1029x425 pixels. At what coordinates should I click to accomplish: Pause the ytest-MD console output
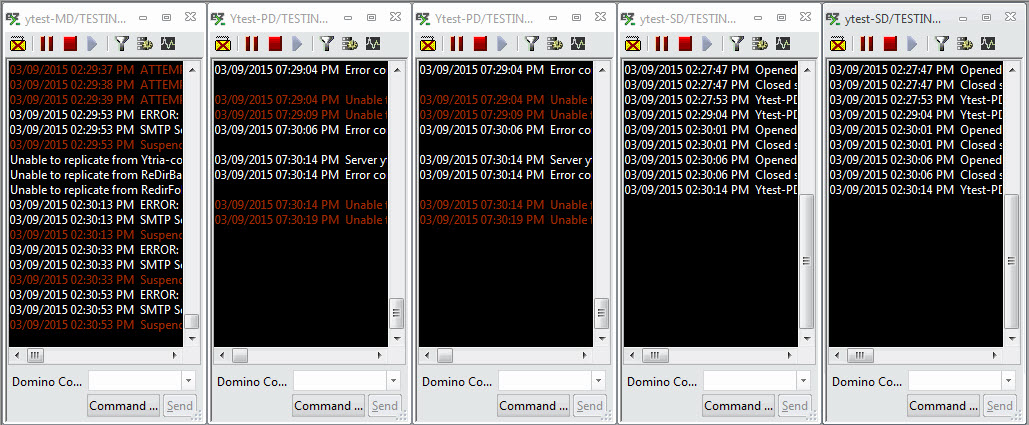pos(46,43)
